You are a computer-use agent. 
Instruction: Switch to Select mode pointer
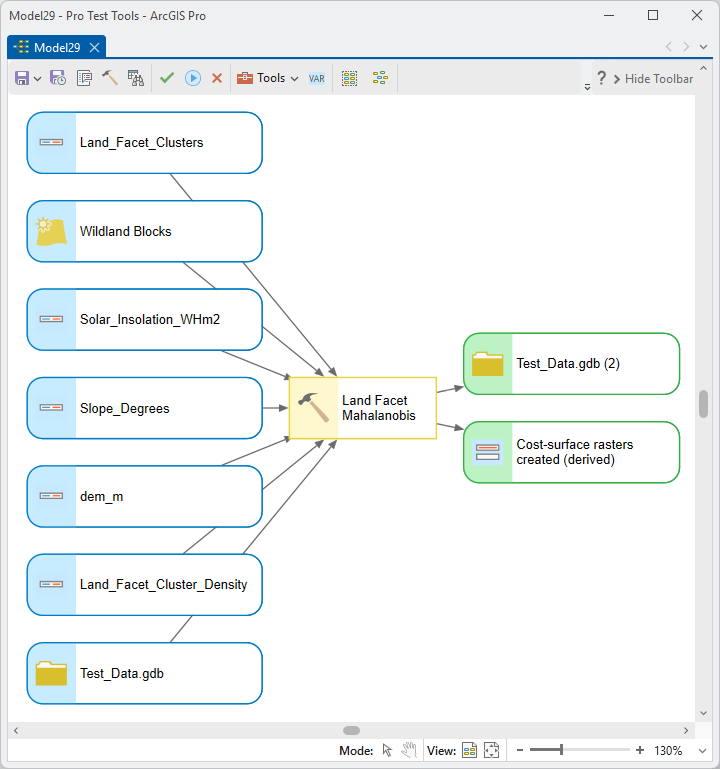(x=387, y=750)
